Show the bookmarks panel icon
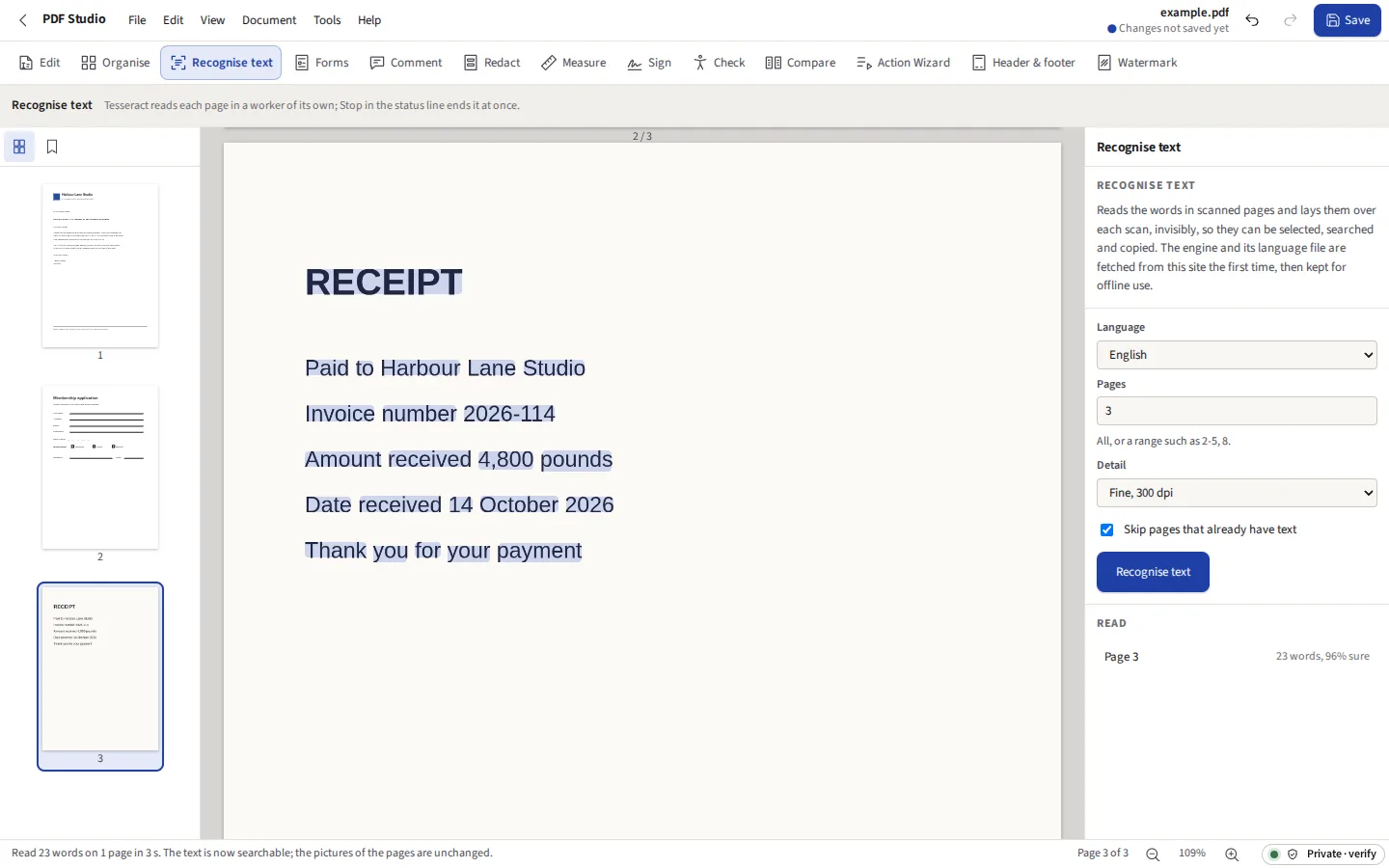 click(52, 147)
